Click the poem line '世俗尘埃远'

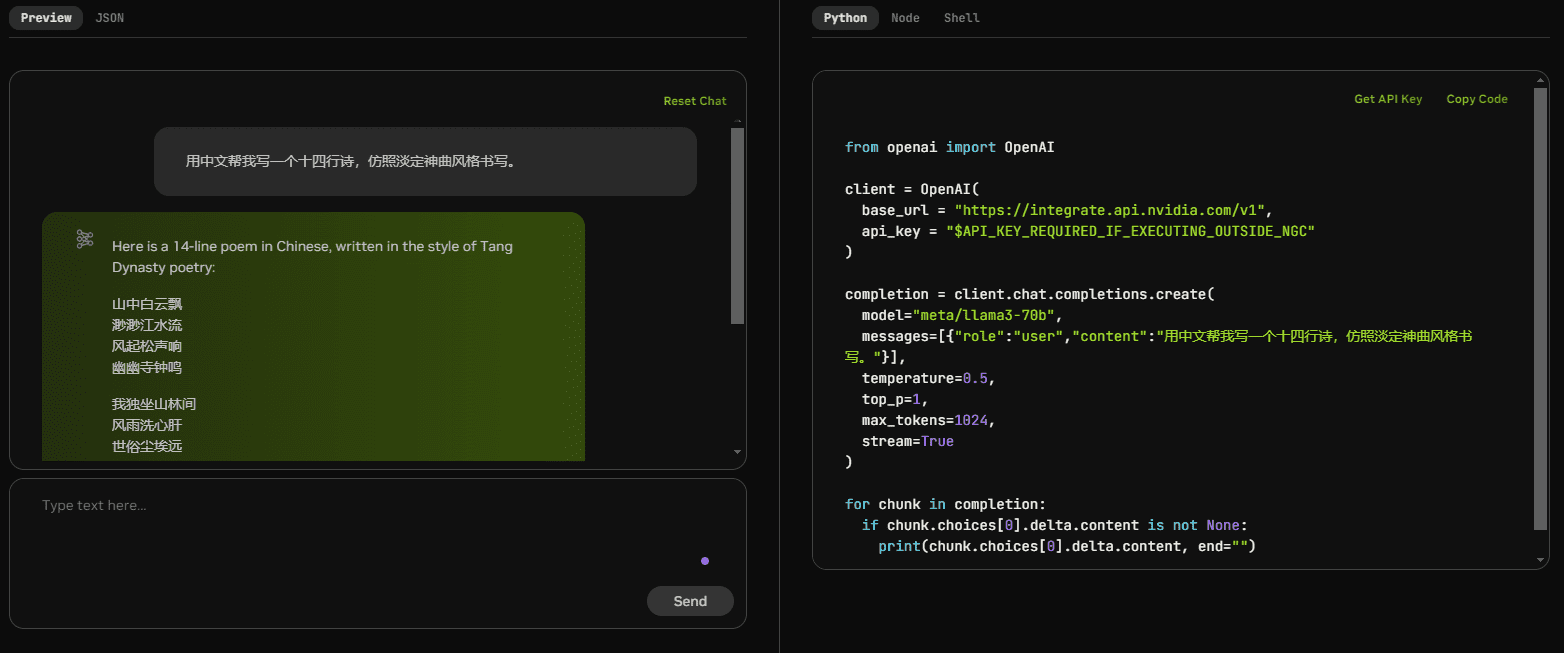tap(147, 446)
